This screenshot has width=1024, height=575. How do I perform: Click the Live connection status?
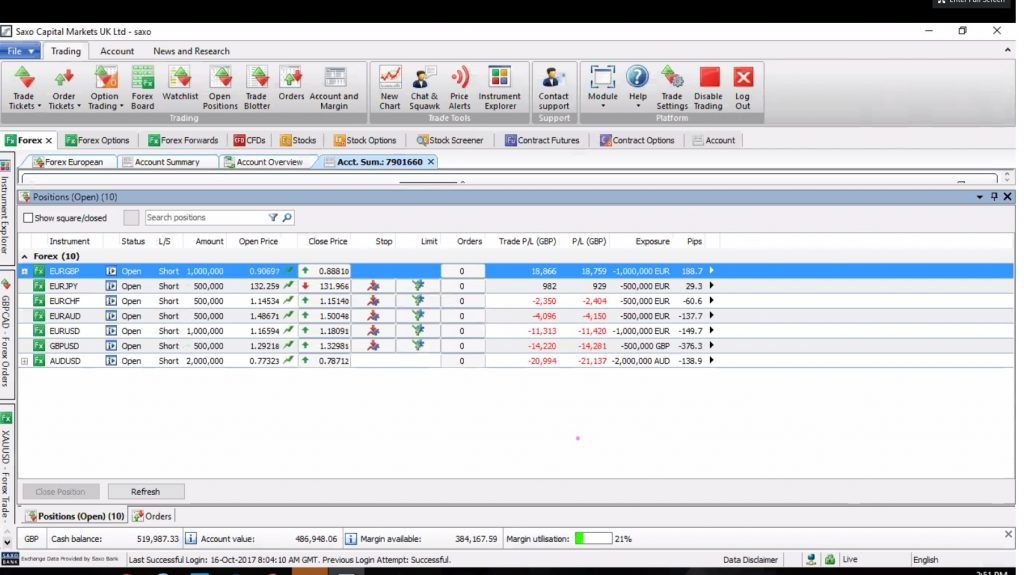point(850,559)
